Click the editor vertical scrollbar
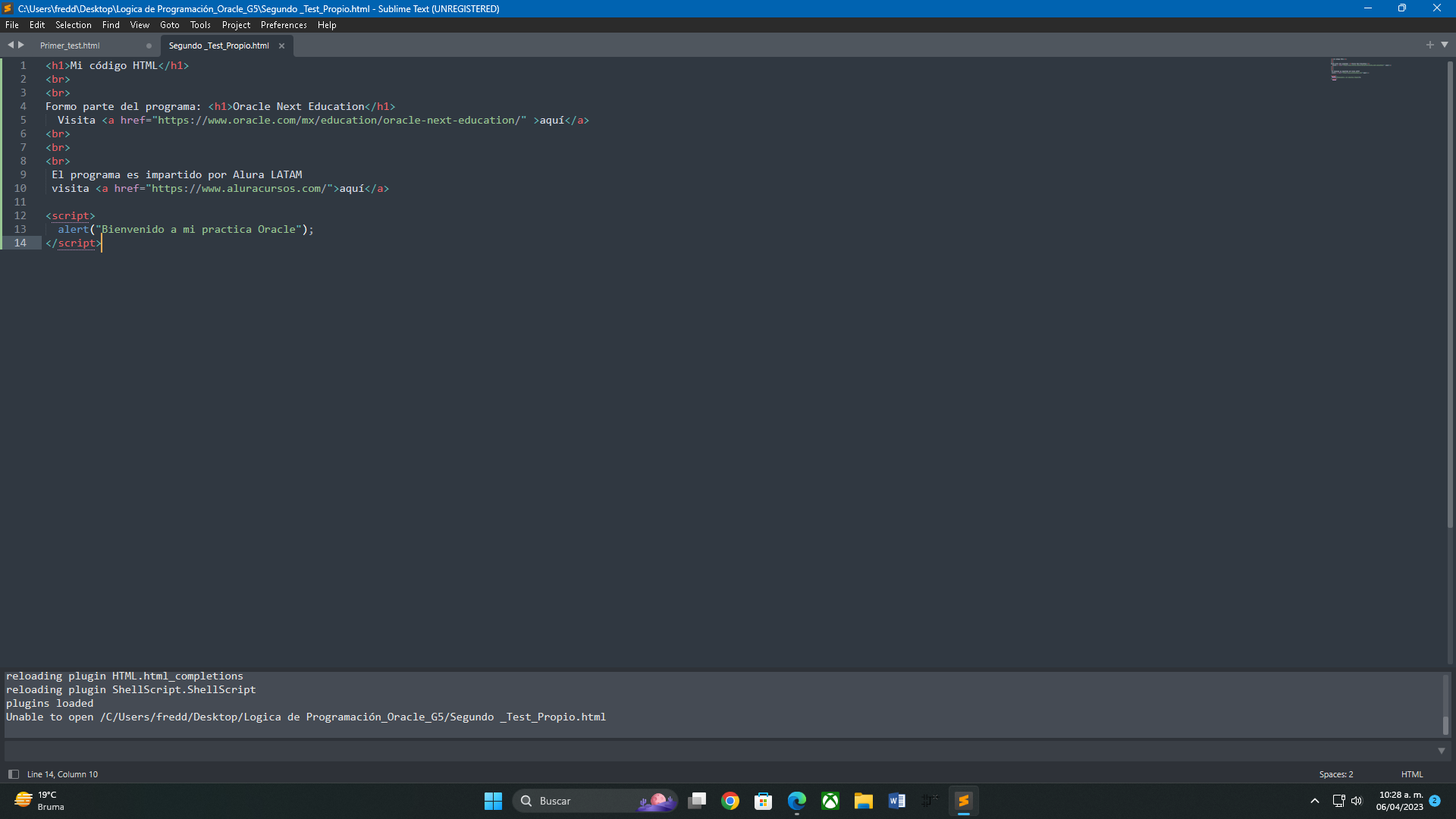 coord(1450,294)
